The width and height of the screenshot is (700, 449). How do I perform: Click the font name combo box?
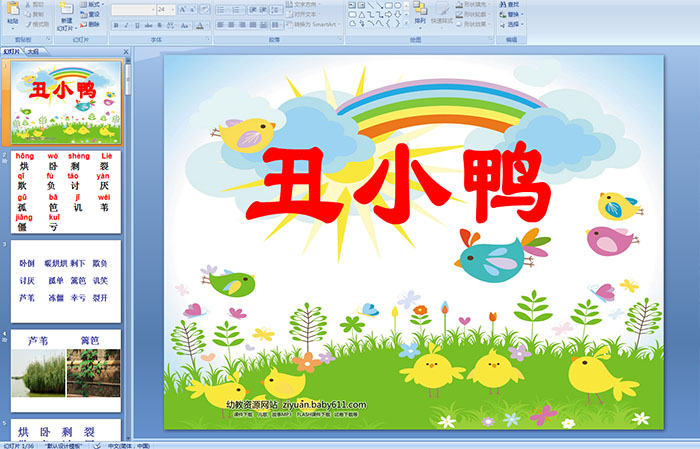pyautogui.click(x=133, y=9)
